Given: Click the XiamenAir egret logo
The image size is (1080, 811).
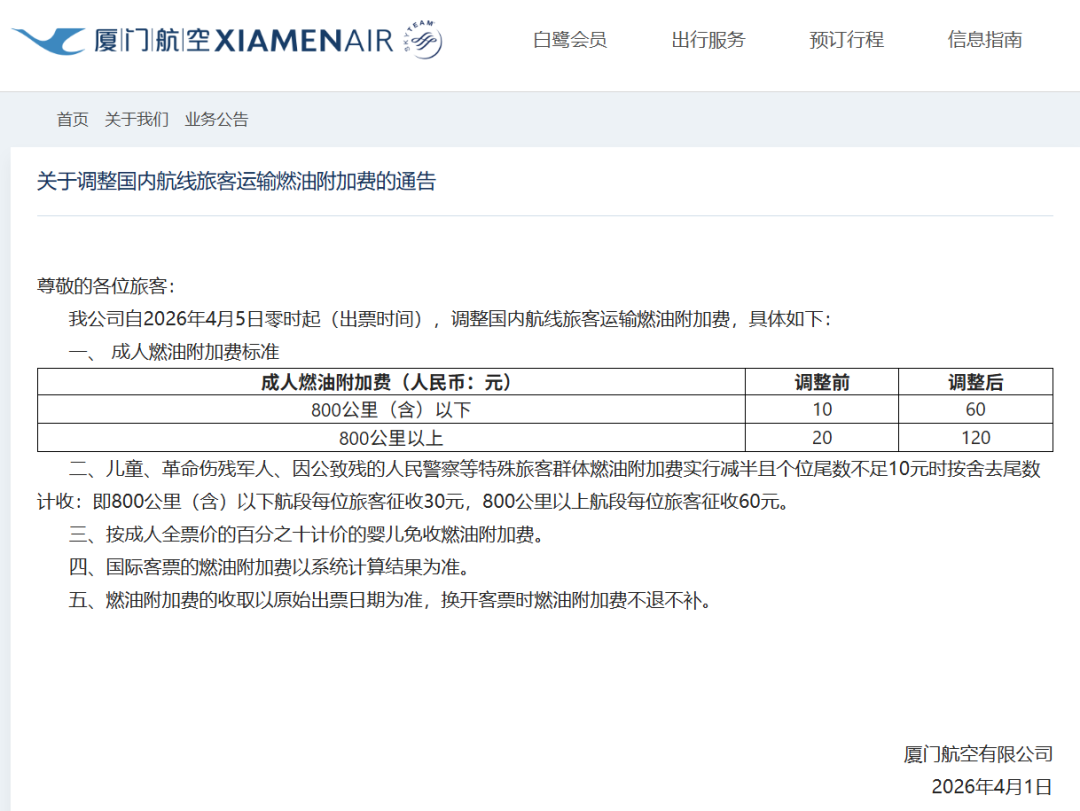Looking at the screenshot, I should [x=52, y=40].
